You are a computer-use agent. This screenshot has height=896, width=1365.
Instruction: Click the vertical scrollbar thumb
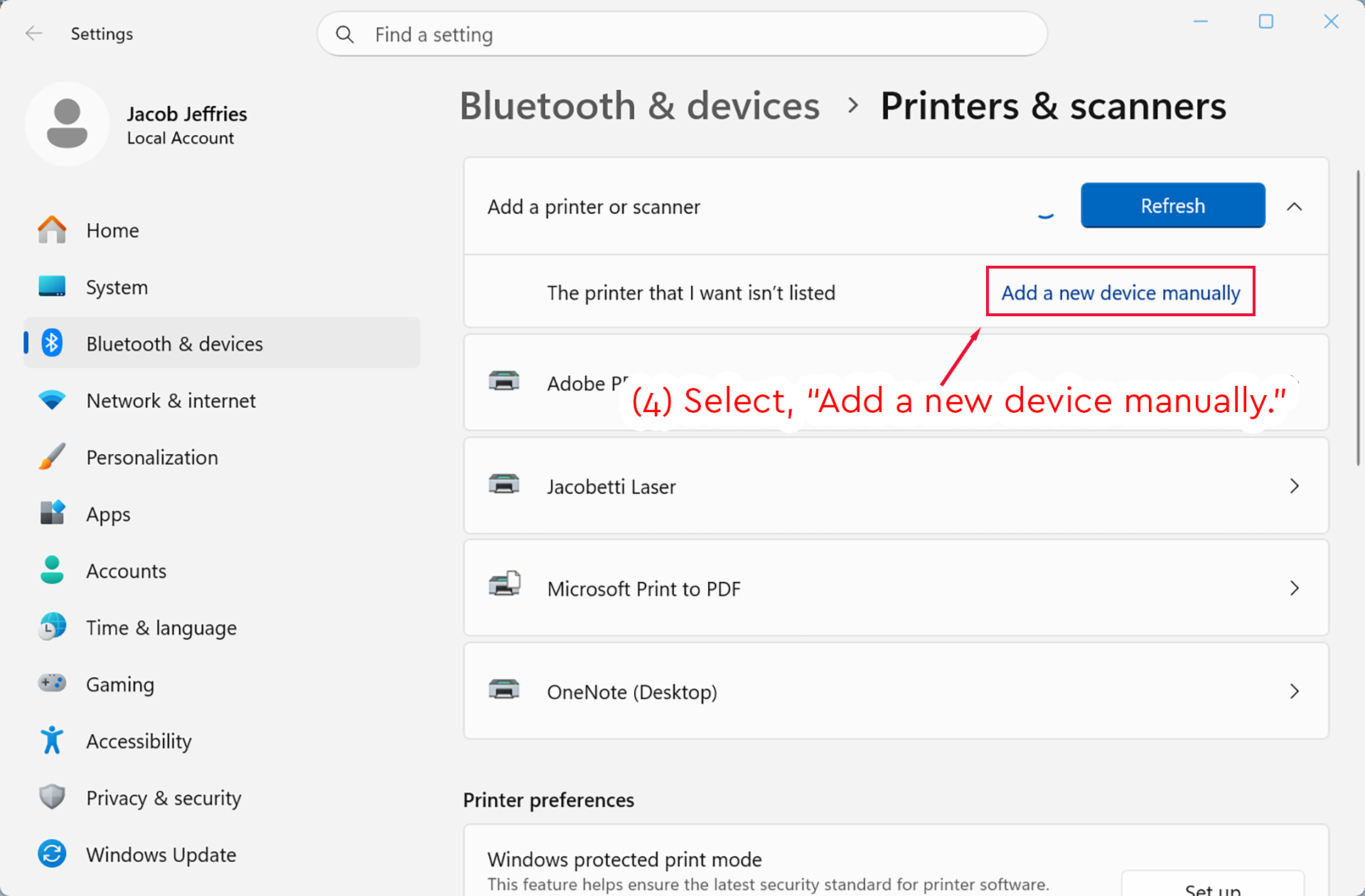point(1358,318)
